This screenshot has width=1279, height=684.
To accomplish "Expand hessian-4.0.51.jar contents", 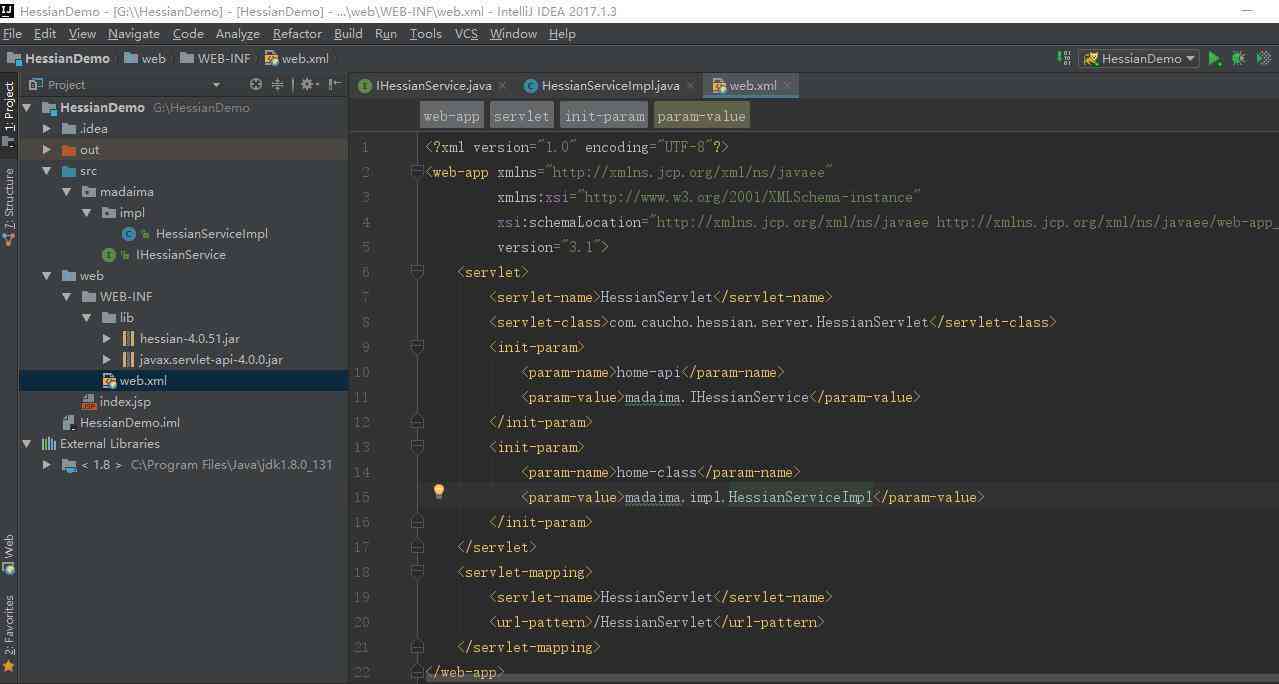I will (107, 338).
